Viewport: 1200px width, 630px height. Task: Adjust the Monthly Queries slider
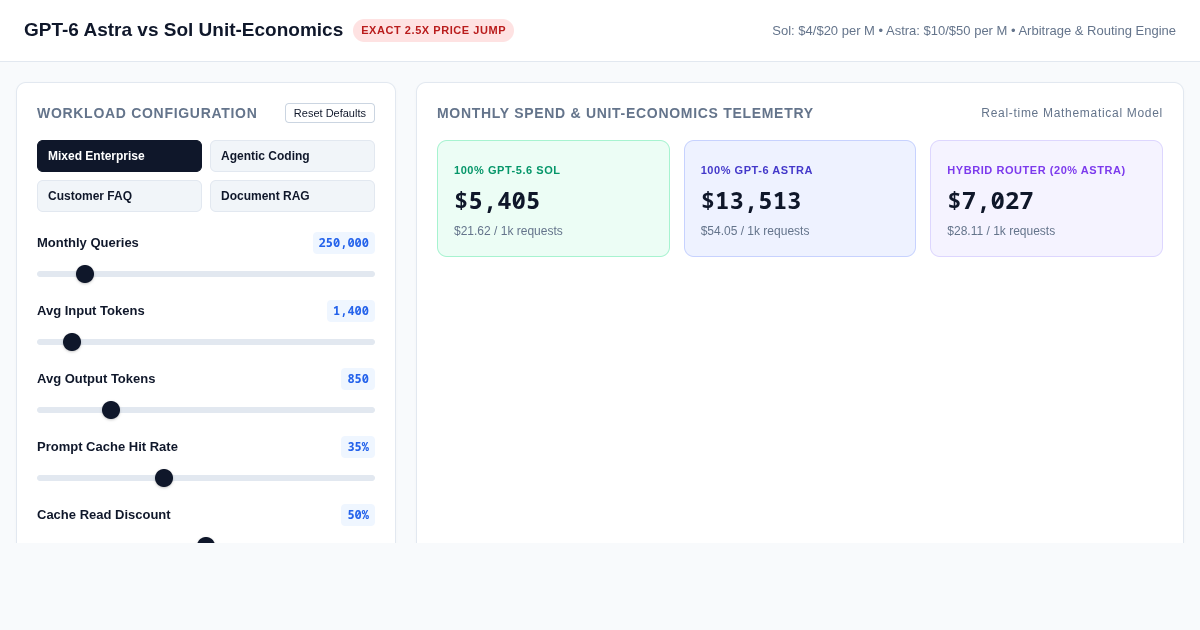206,274
